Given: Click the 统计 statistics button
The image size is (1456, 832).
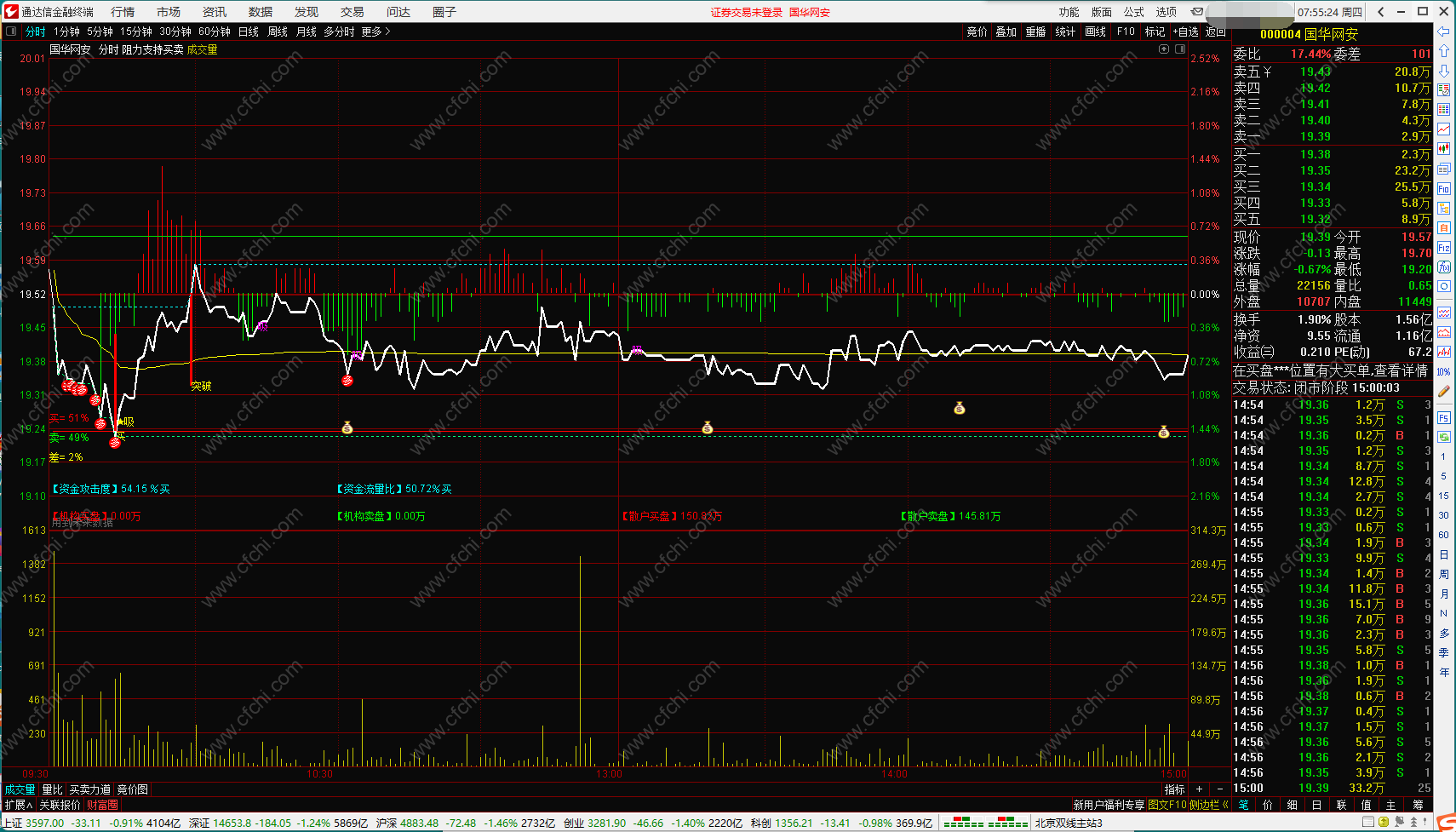Looking at the screenshot, I should (x=1065, y=32).
